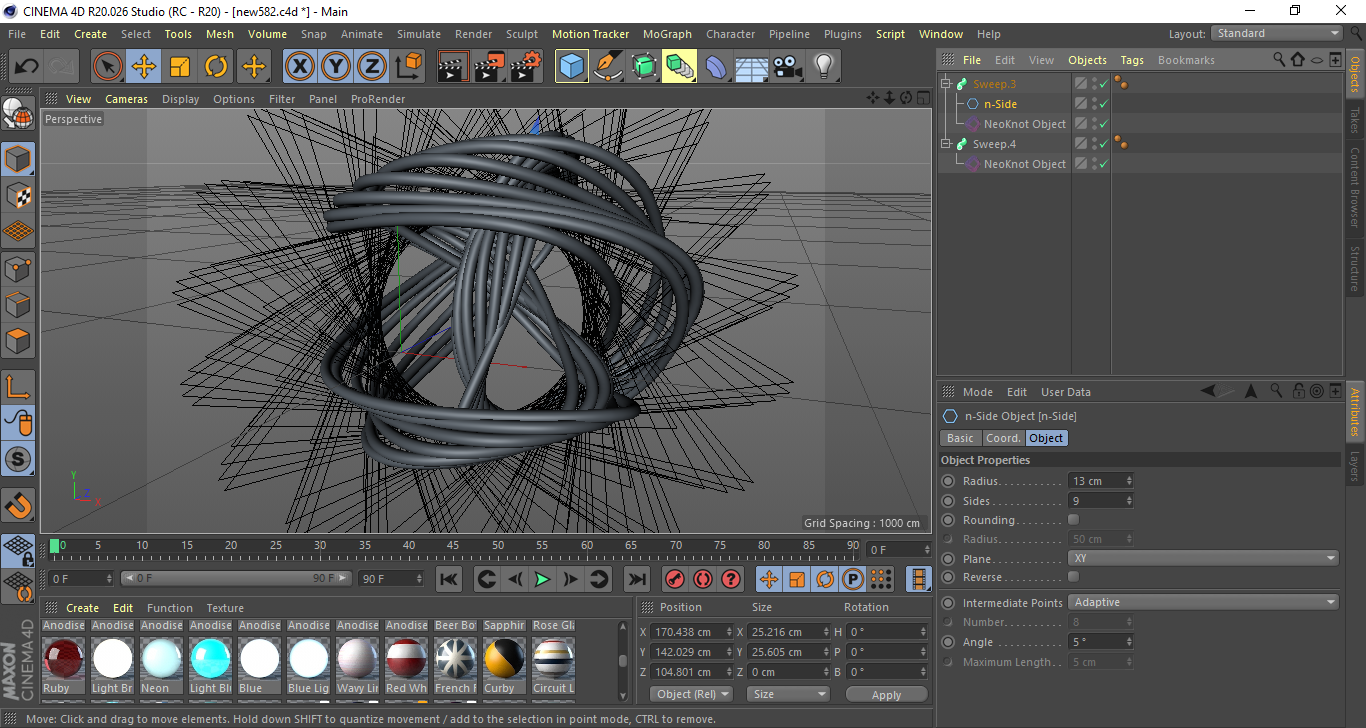Play the animation forward
Screen dimensions: 1366x728
(x=542, y=579)
